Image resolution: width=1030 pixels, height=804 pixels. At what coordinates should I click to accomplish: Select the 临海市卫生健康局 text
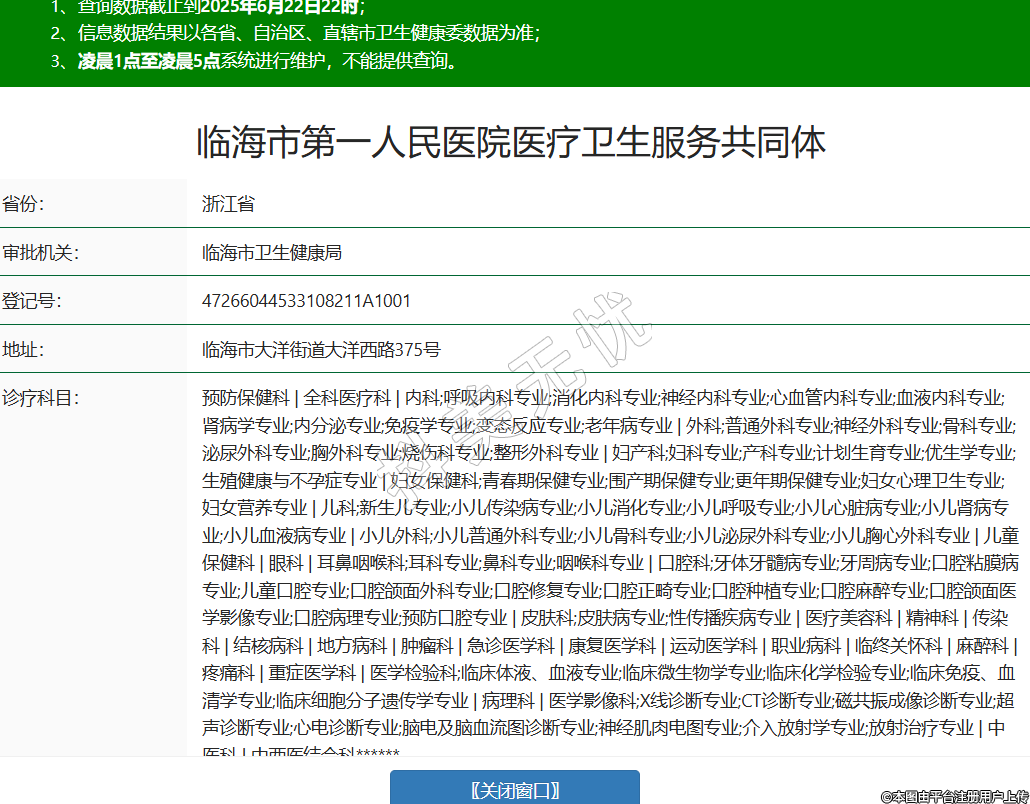pos(272,252)
